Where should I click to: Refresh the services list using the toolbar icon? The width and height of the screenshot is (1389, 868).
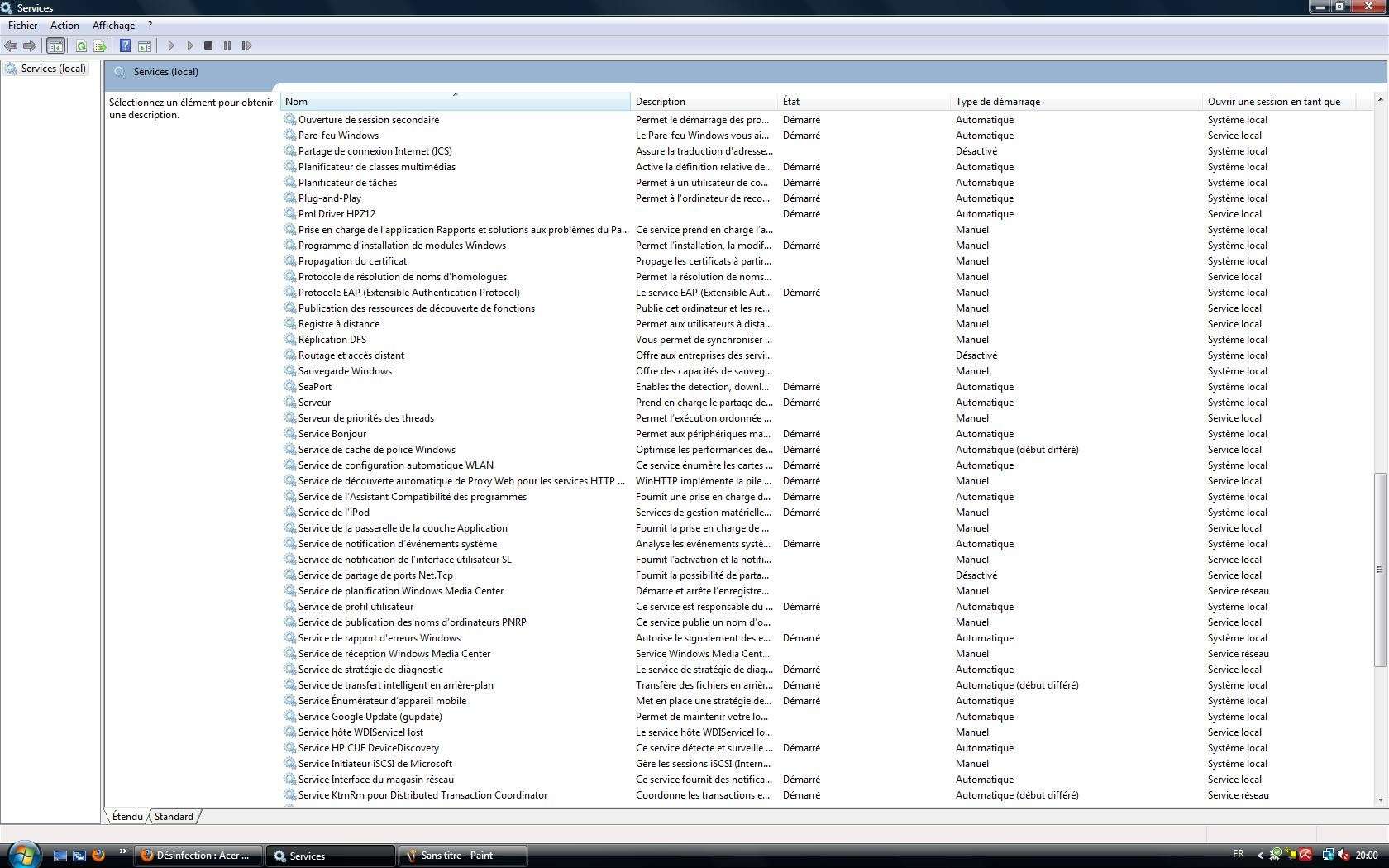tap(81, 45)
